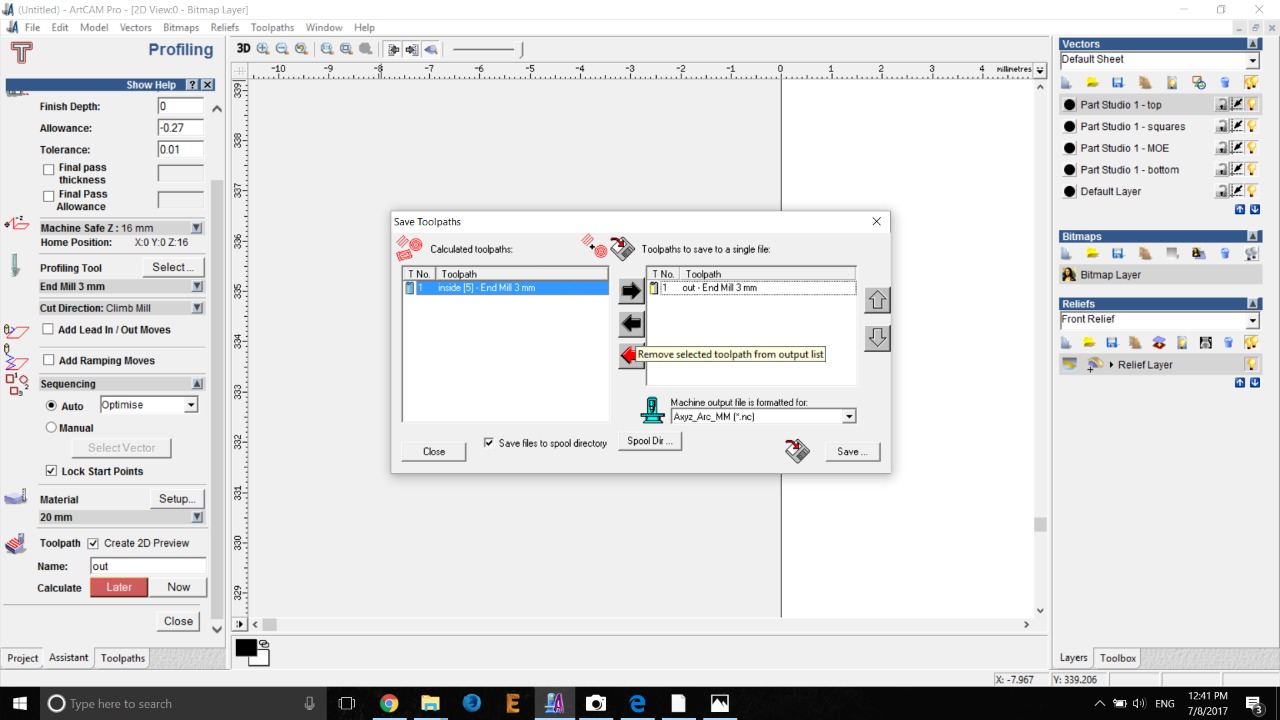Enable Add Ramping Moves
Viewport: 1280px width, 720px height.
point(48,361)
